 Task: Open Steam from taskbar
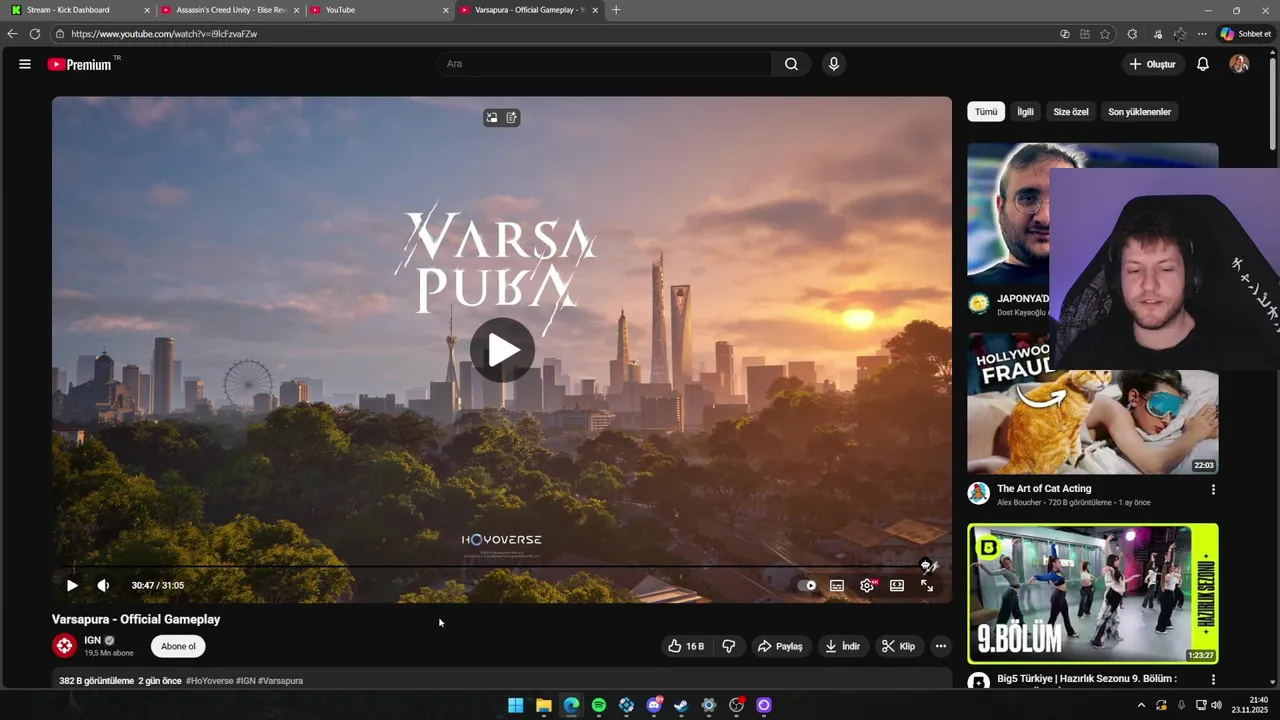click(681, 705)
